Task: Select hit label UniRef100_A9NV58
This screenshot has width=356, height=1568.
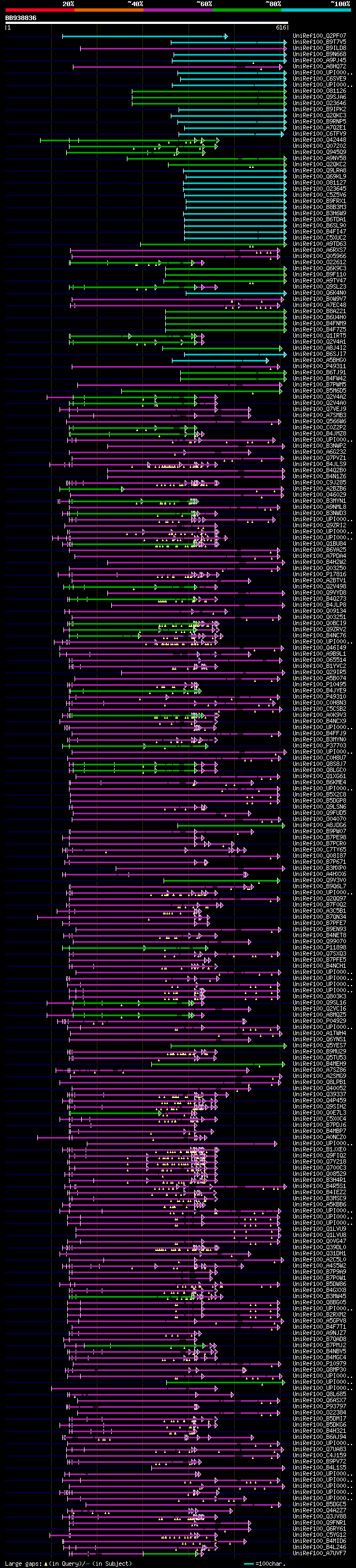Action: tap(319, 159)
